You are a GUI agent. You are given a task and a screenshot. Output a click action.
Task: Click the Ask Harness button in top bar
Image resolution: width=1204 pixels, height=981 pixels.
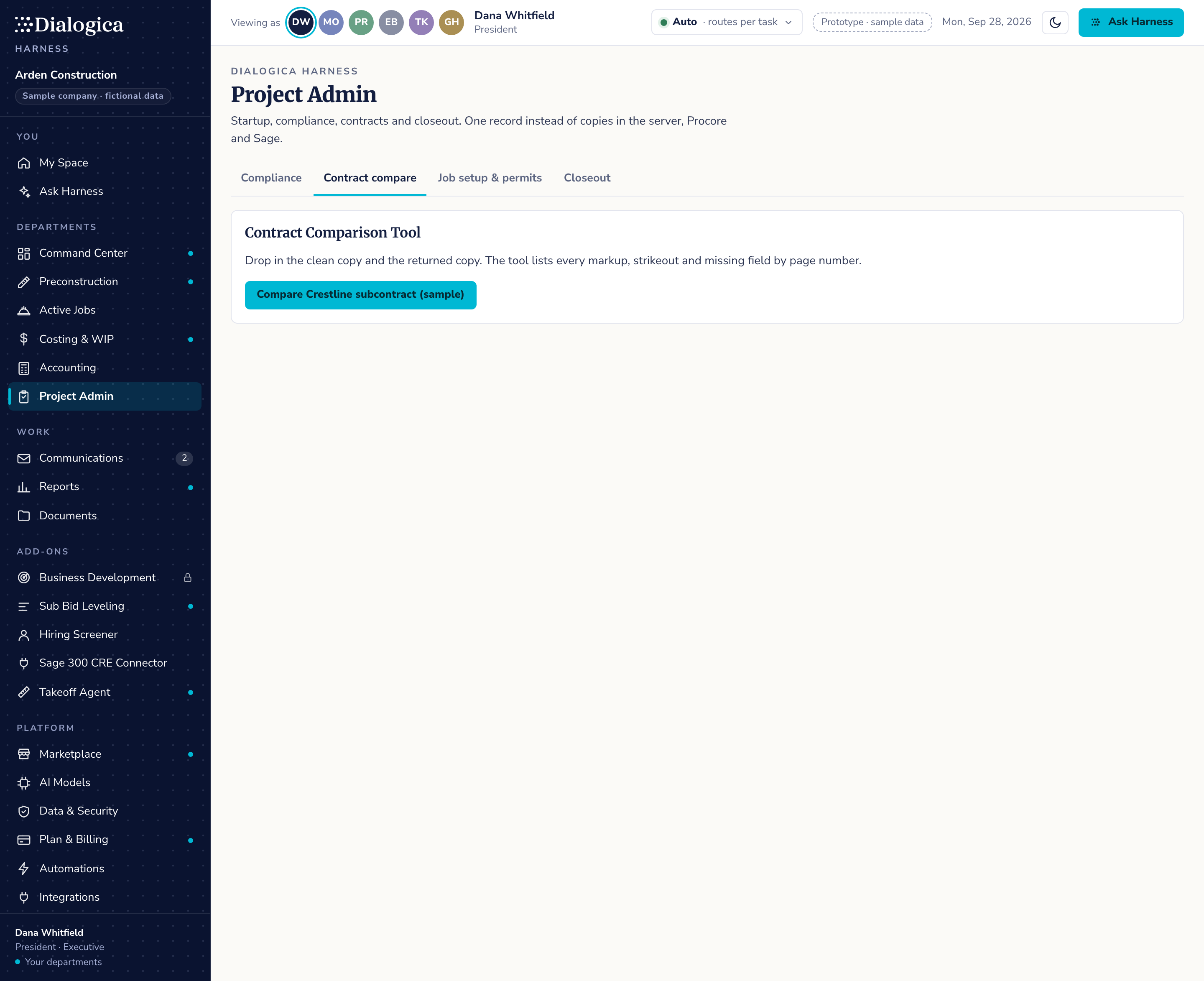tap(1130, 23)
